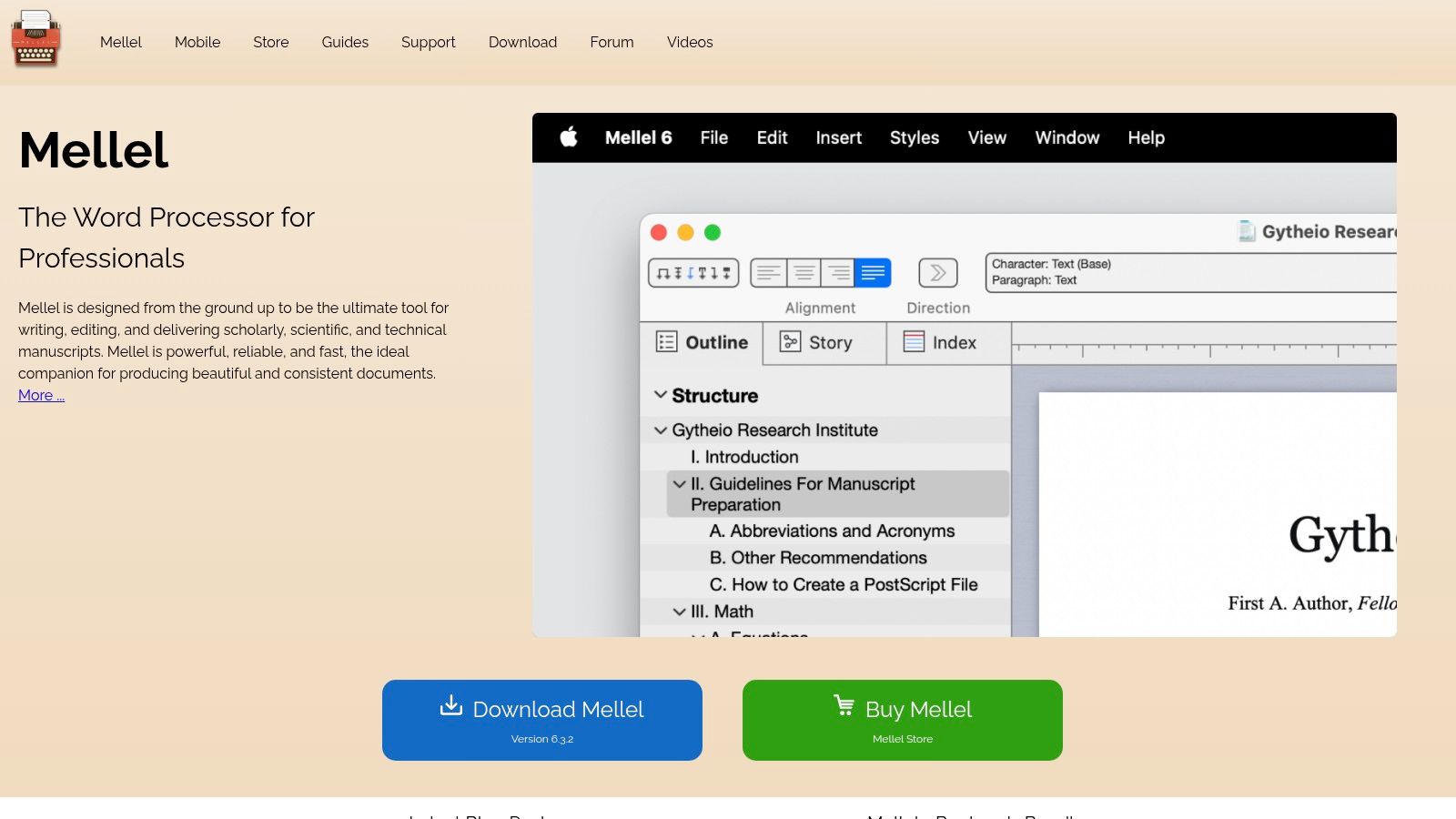Click the text Direction arrow icon
Viewport: 1456px width, 819px height.
pyautogui.click(x=937, y=273)
